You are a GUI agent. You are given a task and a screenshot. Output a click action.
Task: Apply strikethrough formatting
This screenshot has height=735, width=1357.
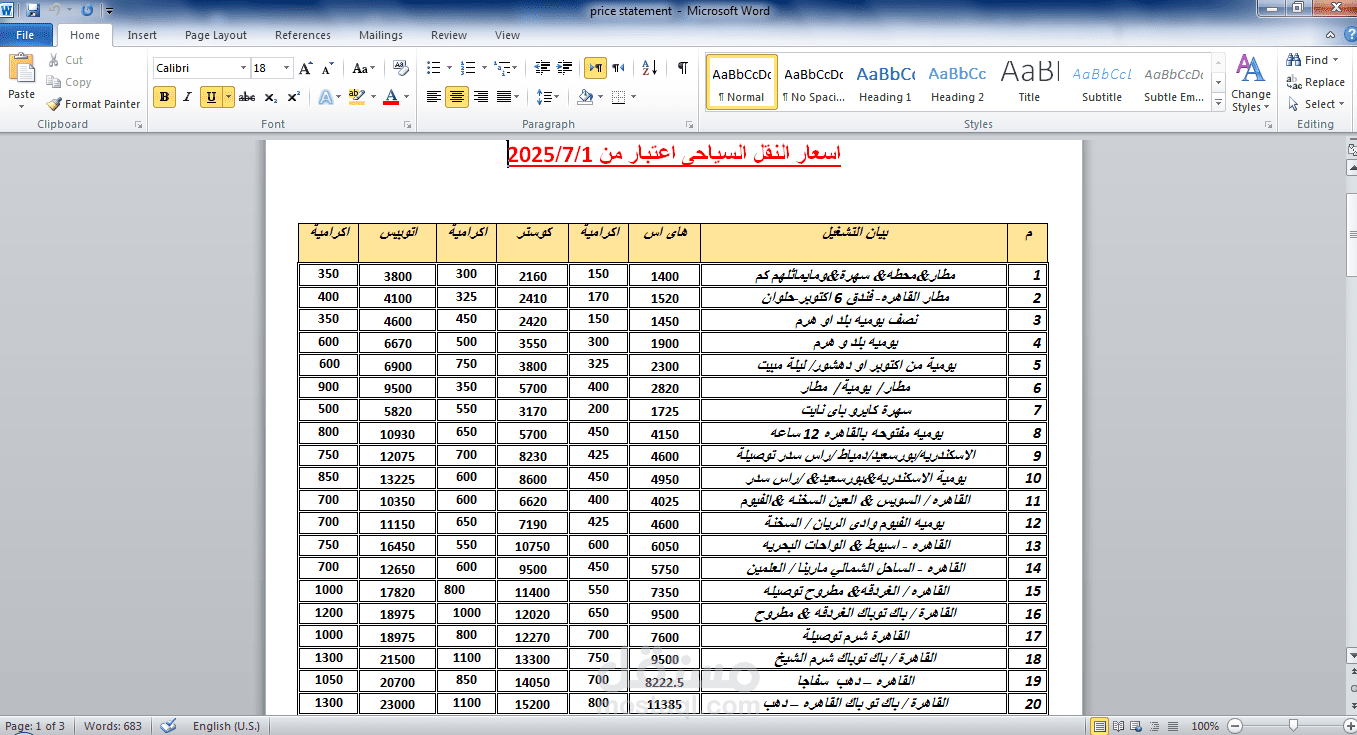point(247,97)
